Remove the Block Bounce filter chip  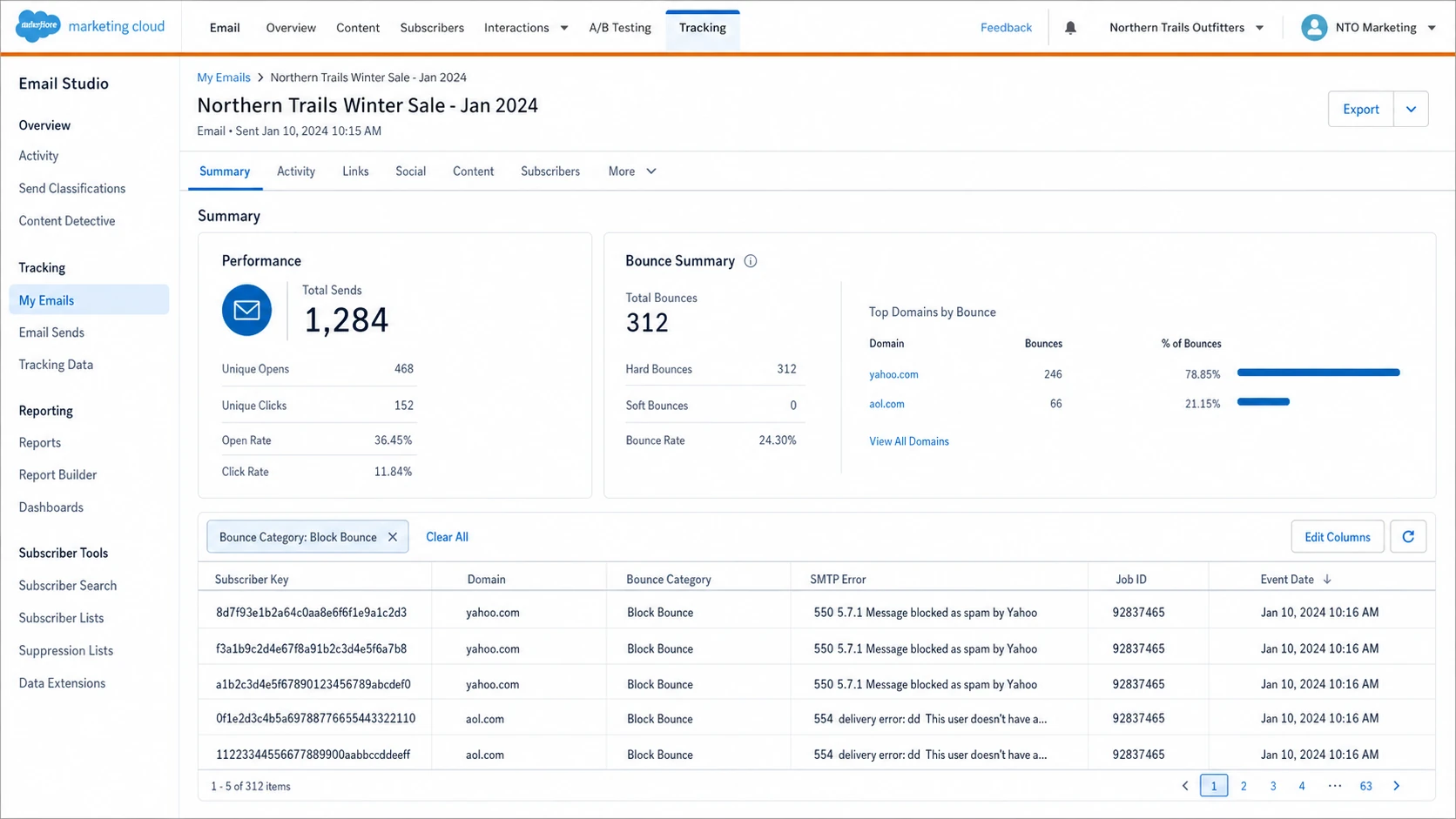[x=393, y=537]
